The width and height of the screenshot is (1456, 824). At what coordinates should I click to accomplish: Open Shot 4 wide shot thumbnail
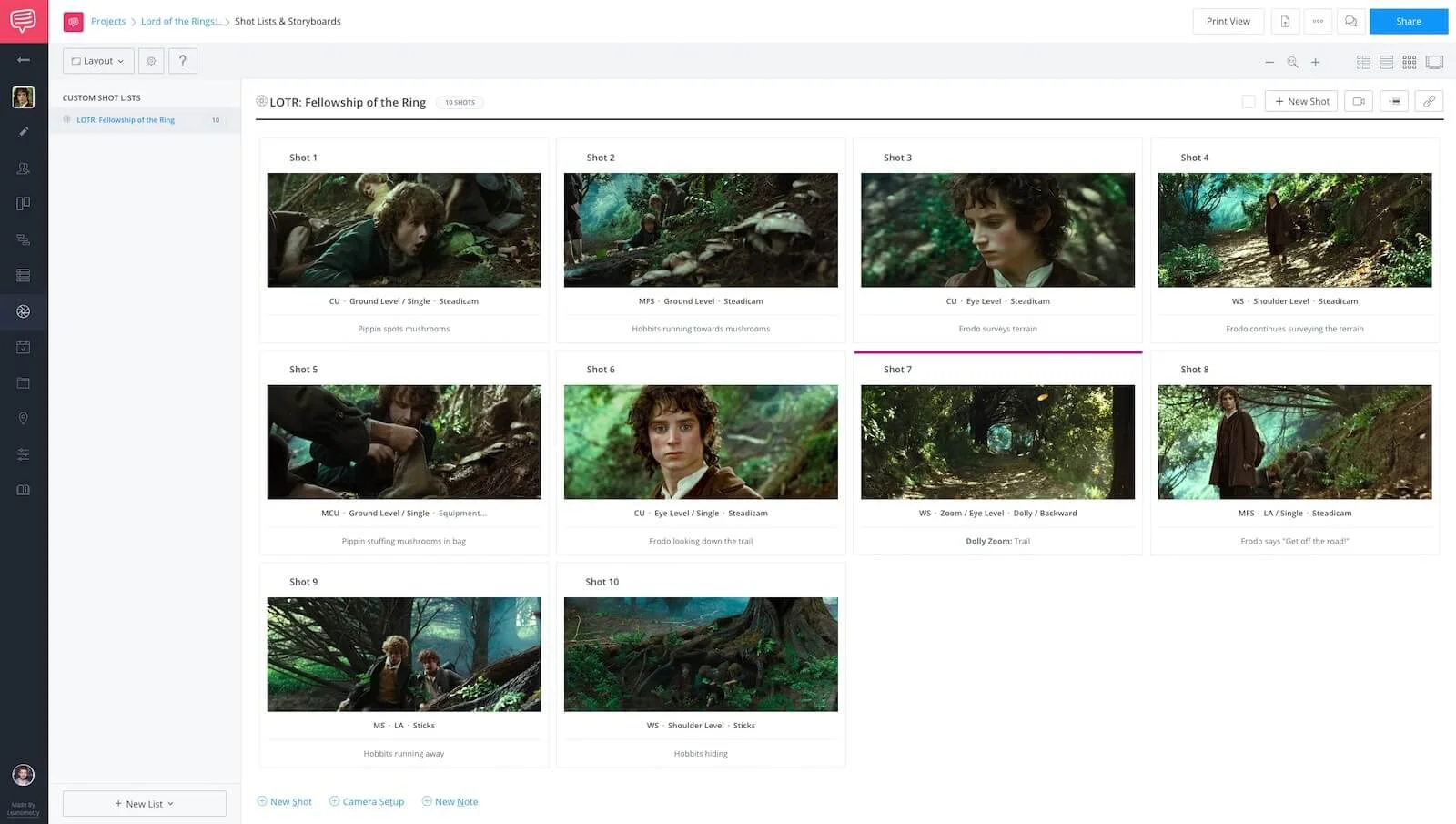1295,230
